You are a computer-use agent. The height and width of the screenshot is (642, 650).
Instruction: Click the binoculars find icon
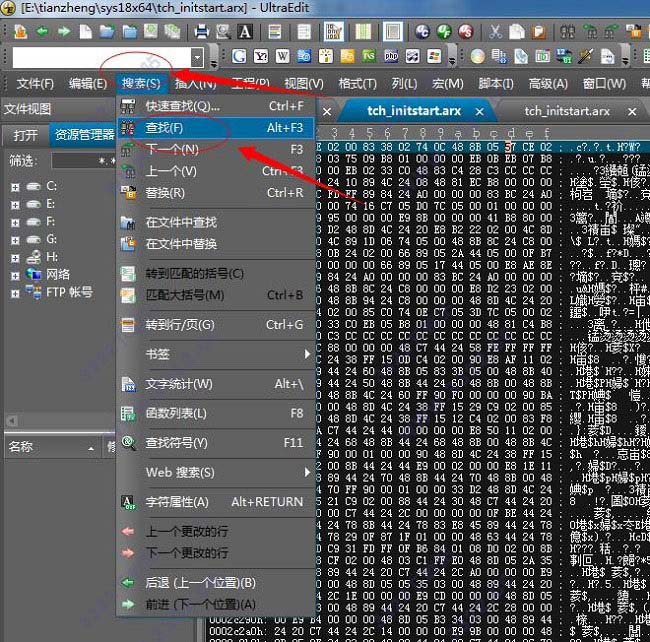pos(568,31)
